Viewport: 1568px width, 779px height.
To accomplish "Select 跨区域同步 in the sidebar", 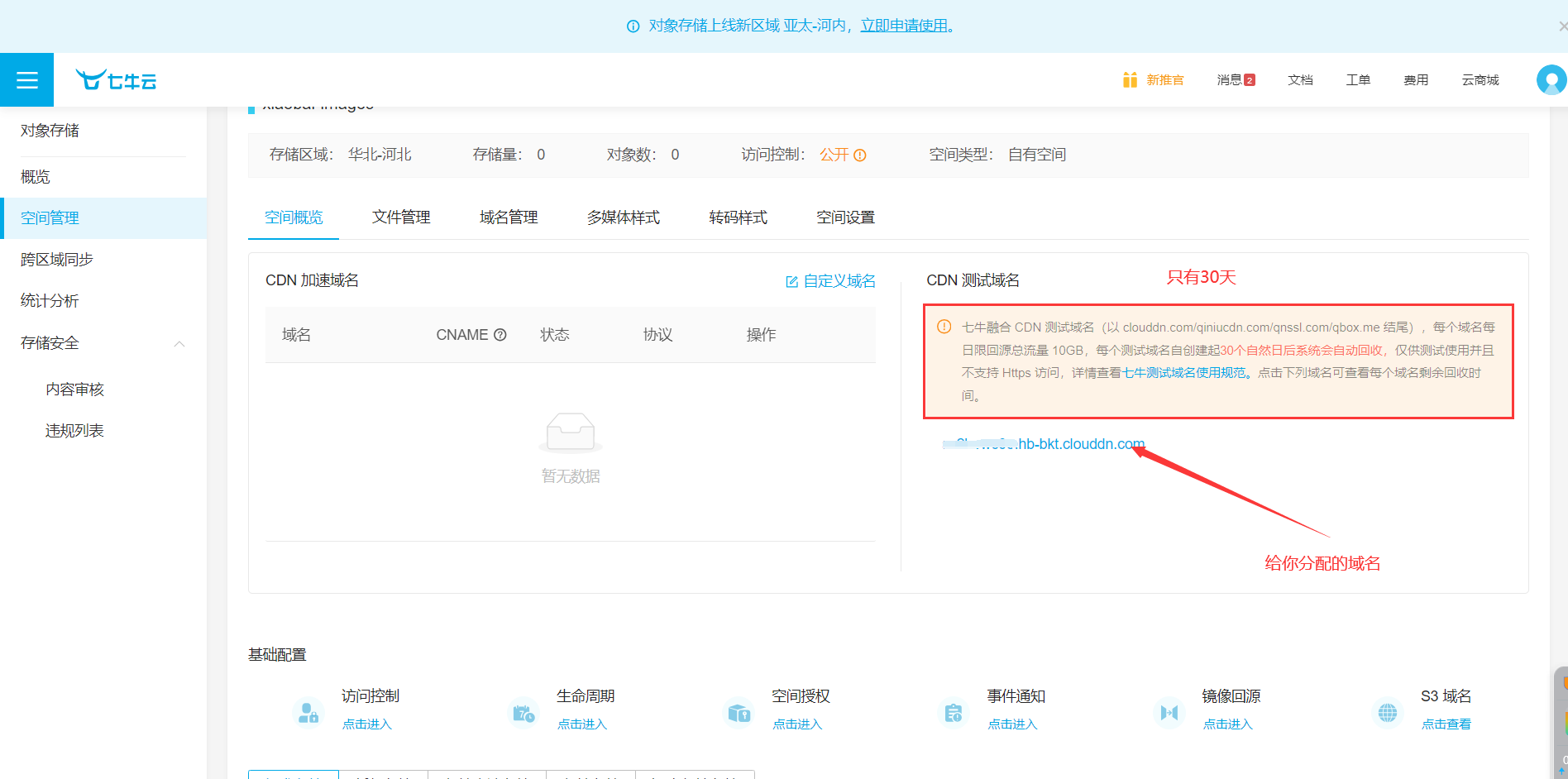I will pyautogui.click(x=103, y=260).
